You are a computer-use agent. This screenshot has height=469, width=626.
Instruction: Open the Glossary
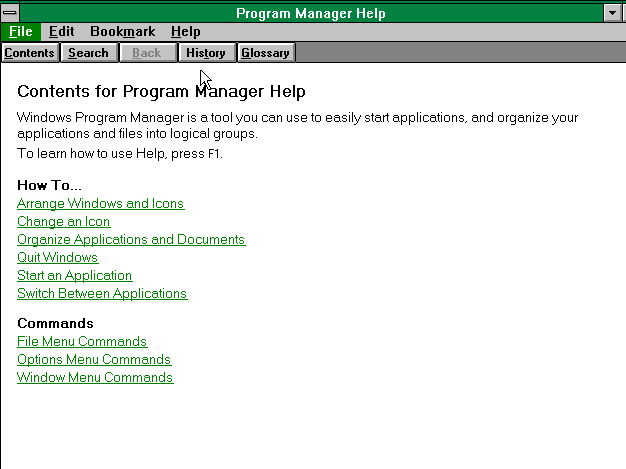(265, 53)
